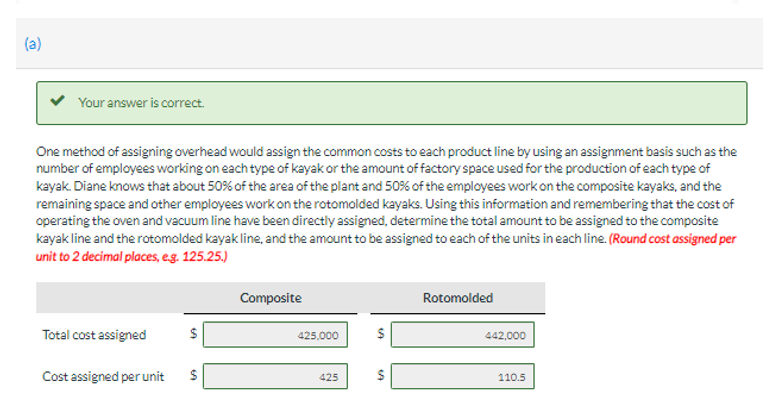The image size is (776, 409).
Task: Select the Rotomolded cost per unit field
Action: coord(462,376)
